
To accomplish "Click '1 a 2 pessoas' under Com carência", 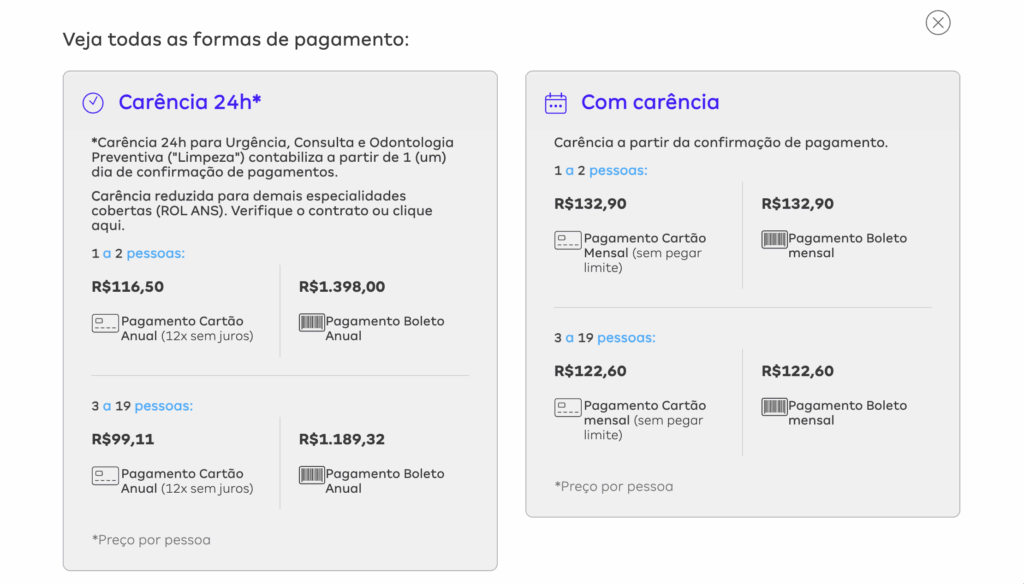I will coord(601,170).
